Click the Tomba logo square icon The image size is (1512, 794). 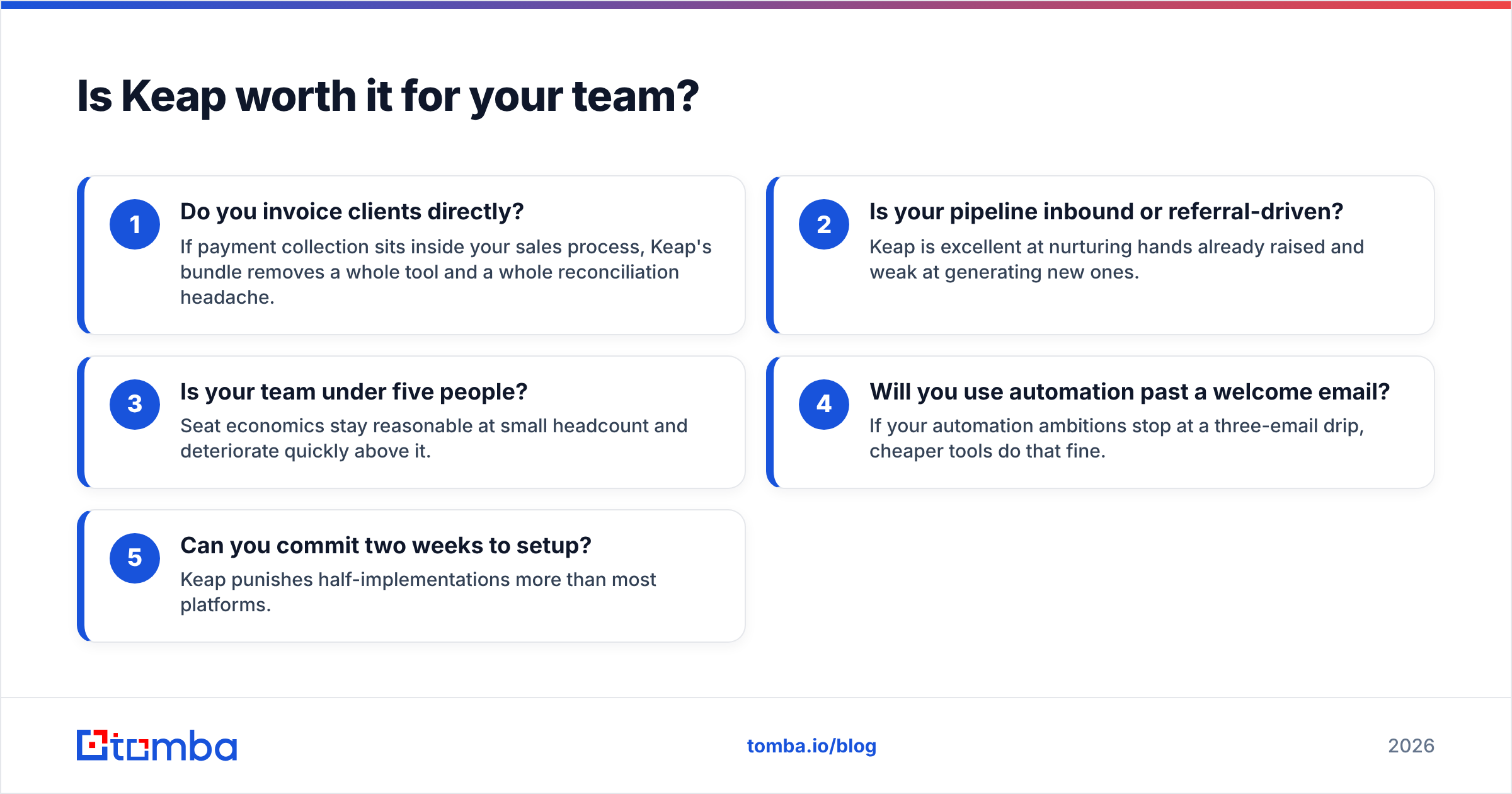[93, 745]
